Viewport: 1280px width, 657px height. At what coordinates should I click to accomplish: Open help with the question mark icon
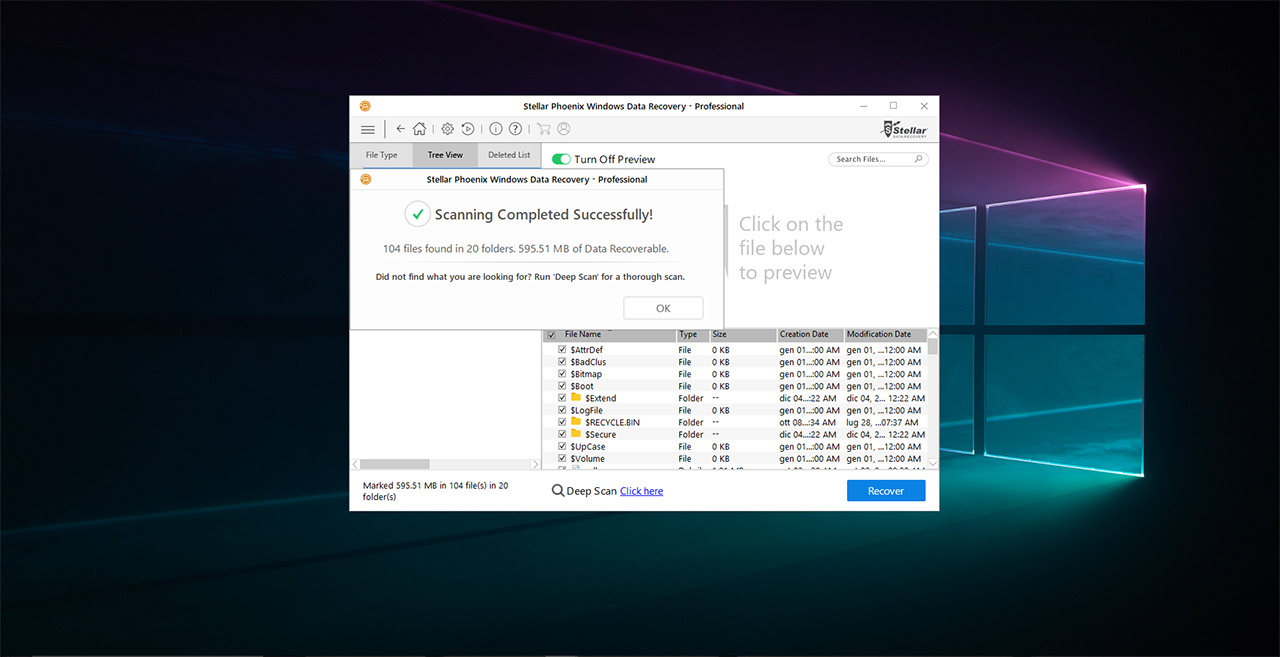pos(515,129)
